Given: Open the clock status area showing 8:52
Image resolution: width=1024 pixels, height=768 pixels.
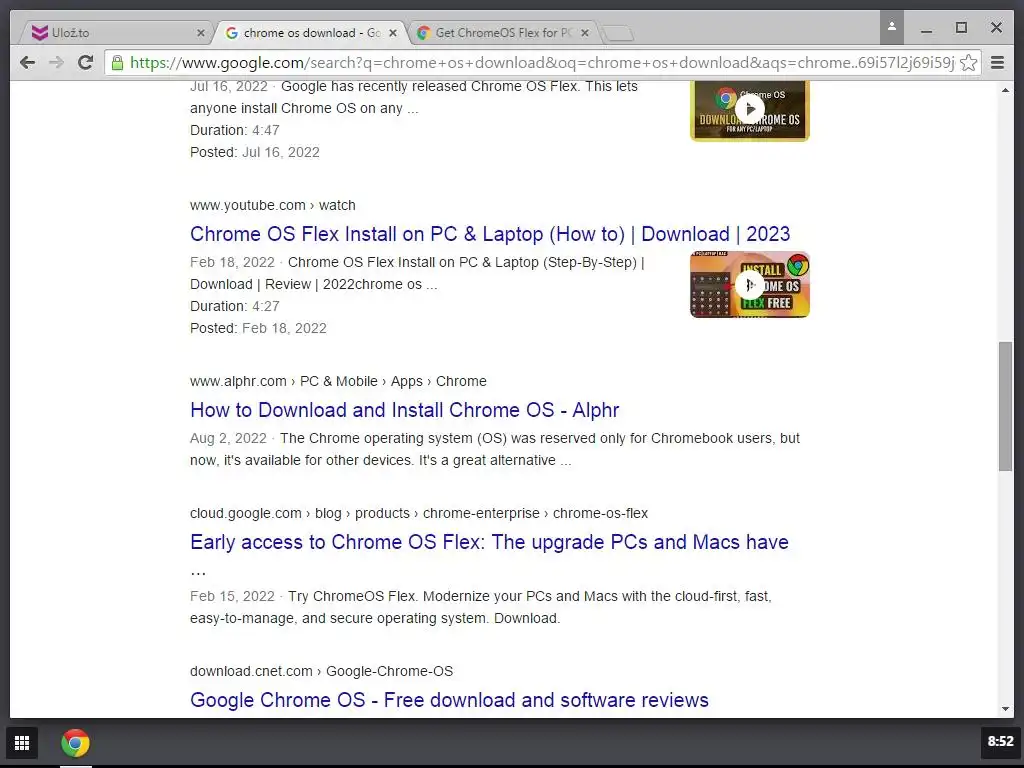Looking at the screenshot, I should 1000,741.
